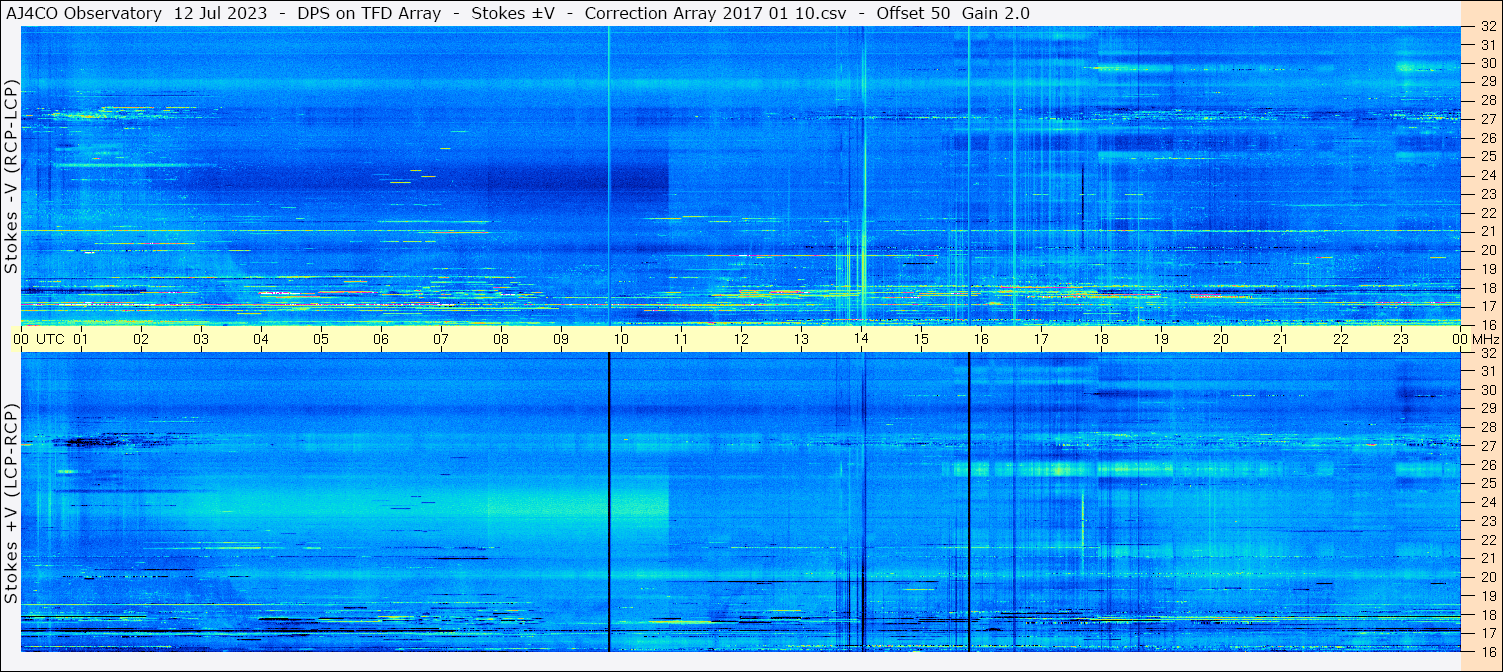
Task: Click the 'Stokes -V (RCP-LCP)' axis label
Action: 11,176
